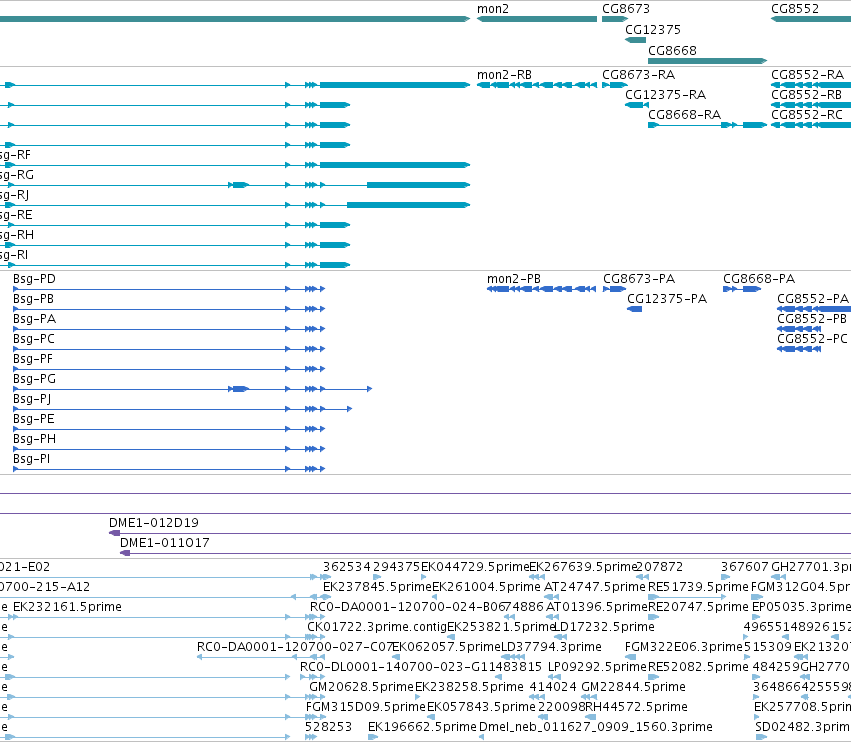This screenshot has width=851, height=742.
Task: Click the CG12375-PA protein label
Action: click(x=667, y=299)
